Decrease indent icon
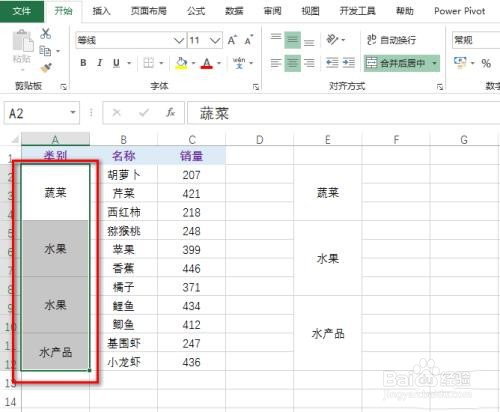The image size is (500, 412). [x=332, y=63]
